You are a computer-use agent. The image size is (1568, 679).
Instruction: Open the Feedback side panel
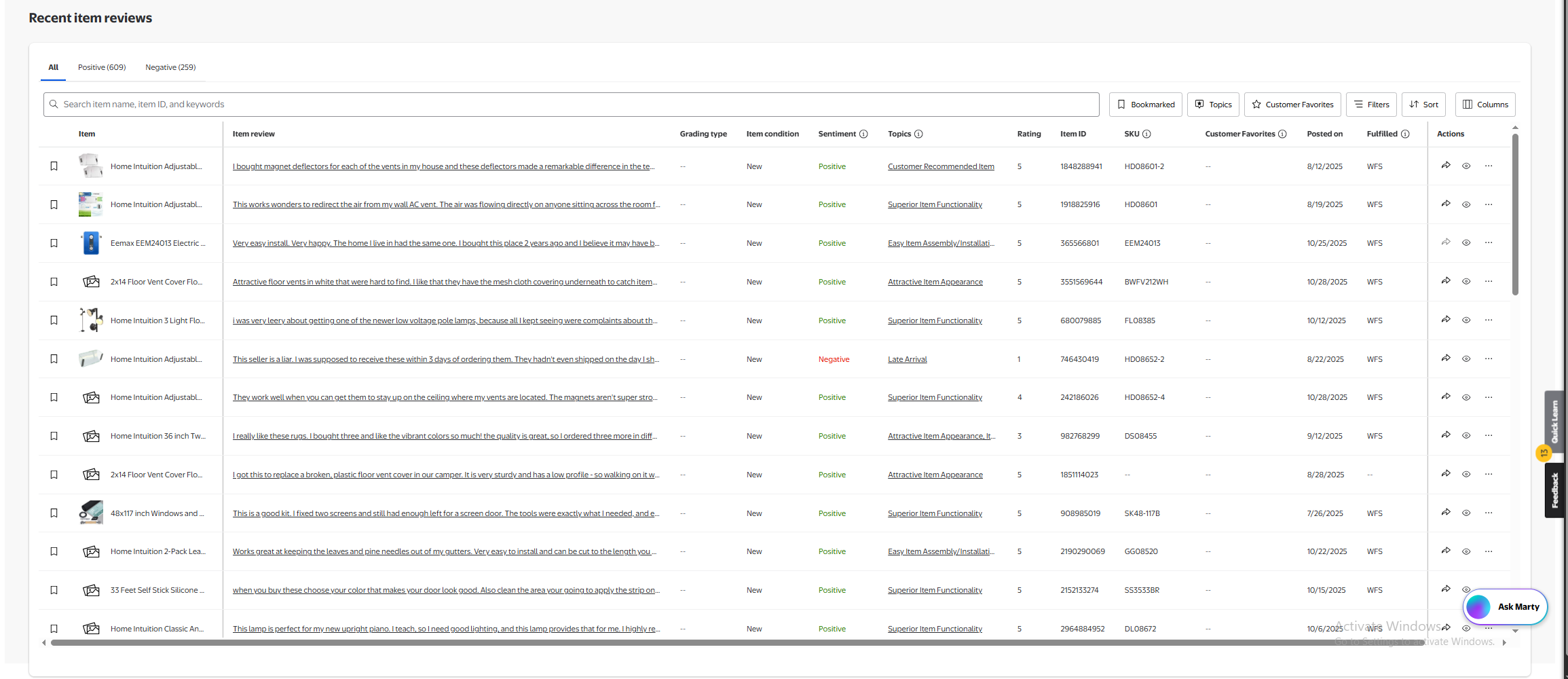(x=1554, y=490)
